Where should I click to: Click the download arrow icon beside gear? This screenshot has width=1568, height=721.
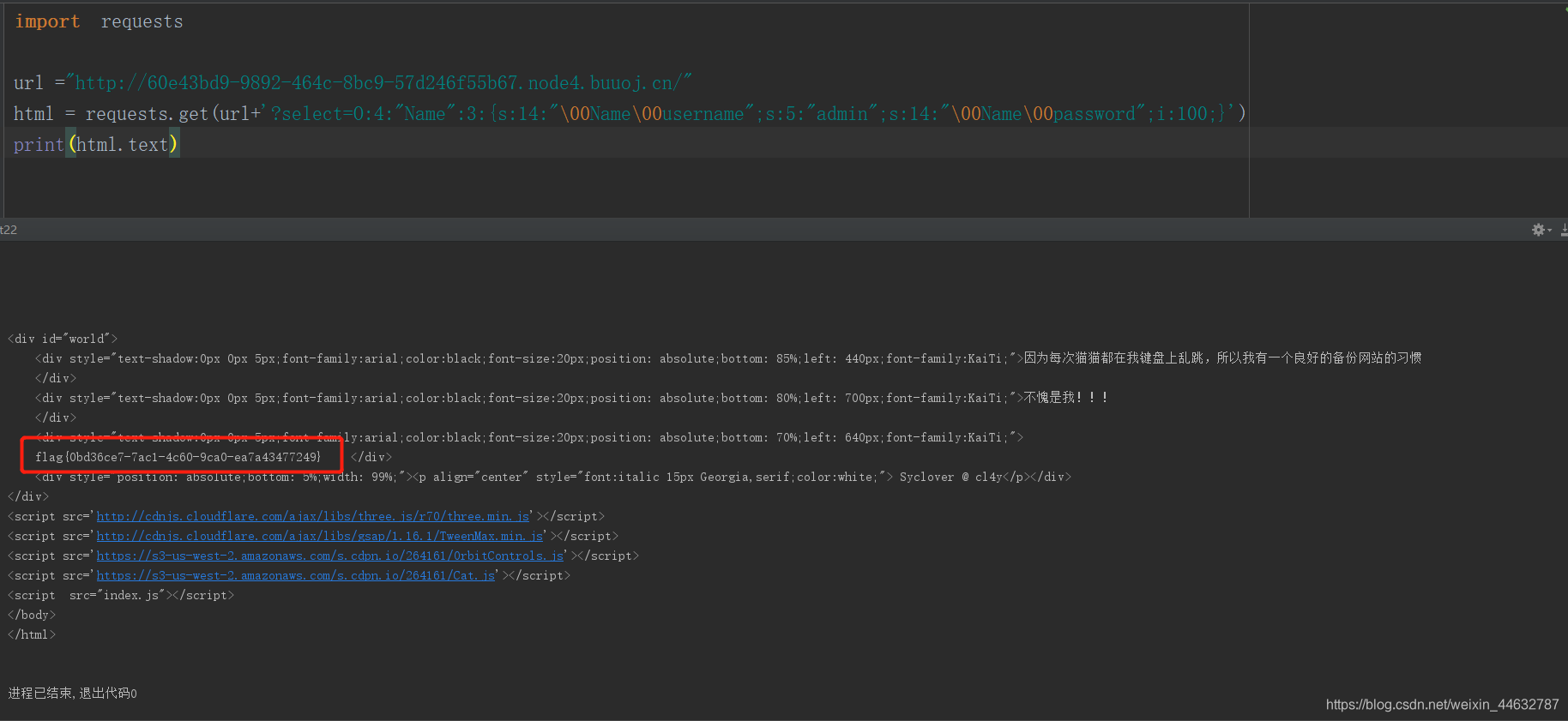click(1564, 230)
